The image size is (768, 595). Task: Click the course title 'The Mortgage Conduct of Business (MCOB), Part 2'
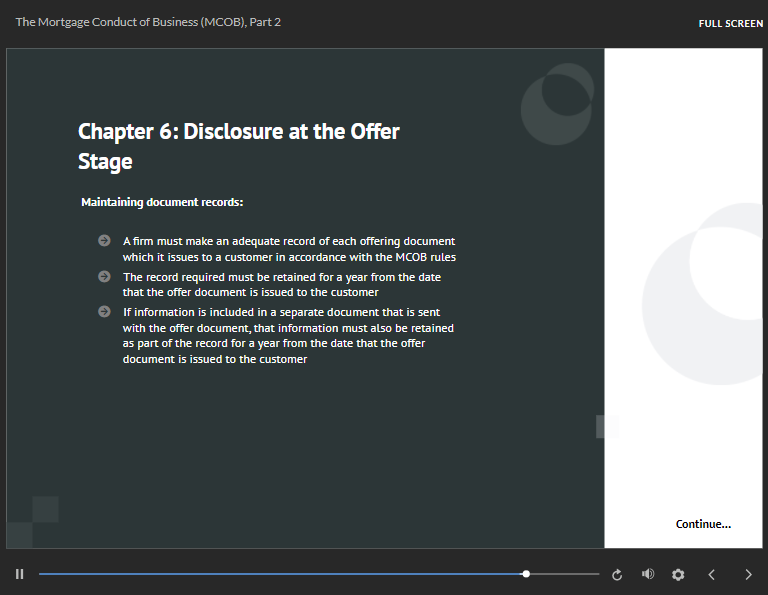point(148,22)
